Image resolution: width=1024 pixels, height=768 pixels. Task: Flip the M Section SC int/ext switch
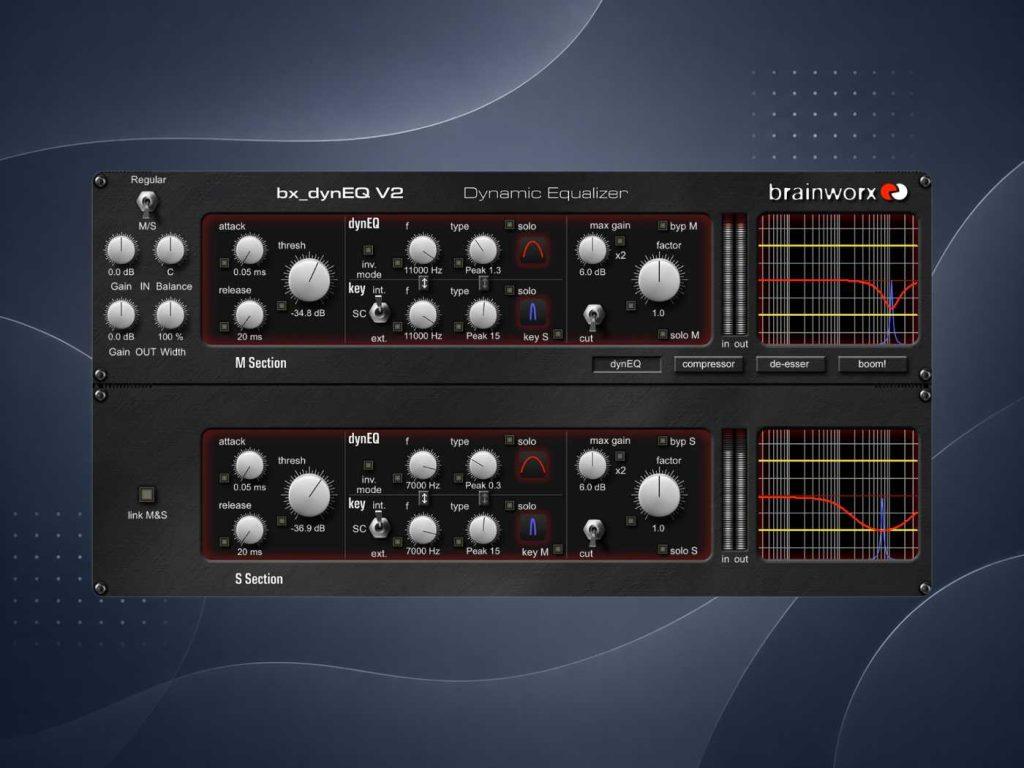tap(379, 311)
